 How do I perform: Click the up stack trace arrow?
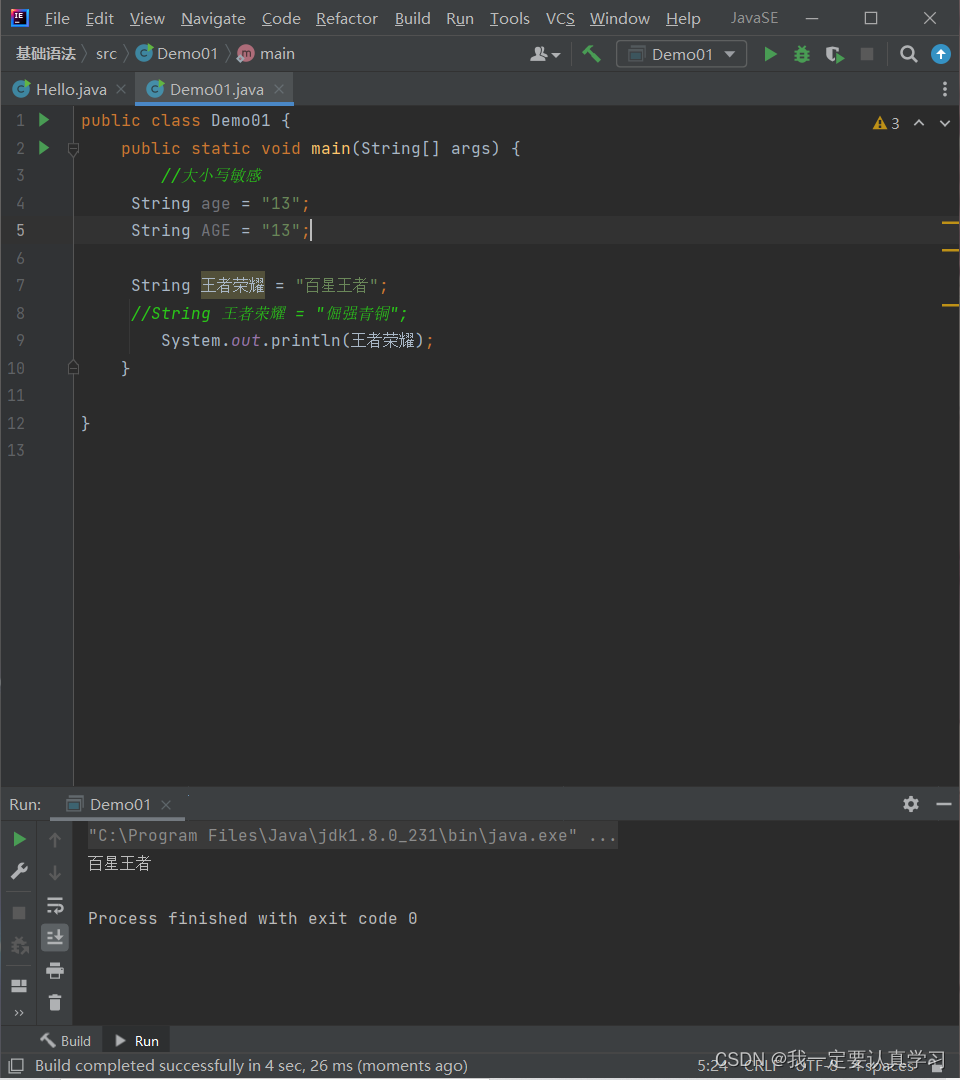55,839
